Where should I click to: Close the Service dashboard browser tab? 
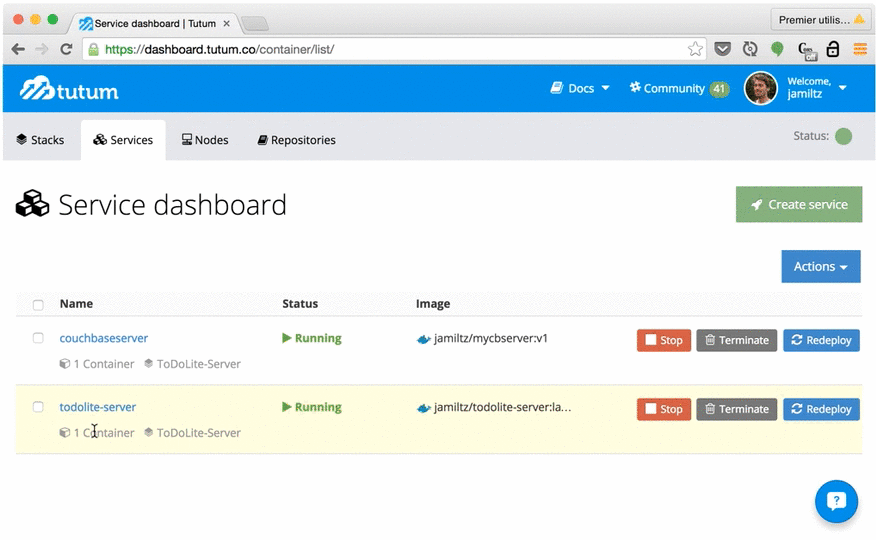(226, 23)
